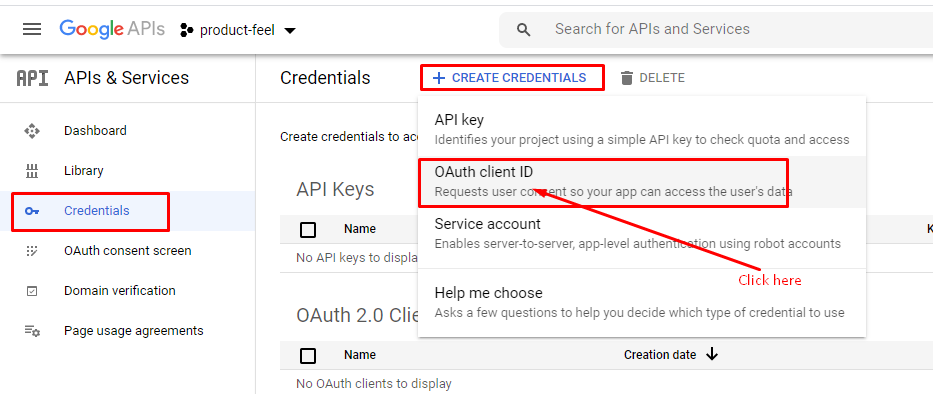Click the trash can Delete icon
The height and width of the screenshot is (394, 933).
(x=627, y=78)
